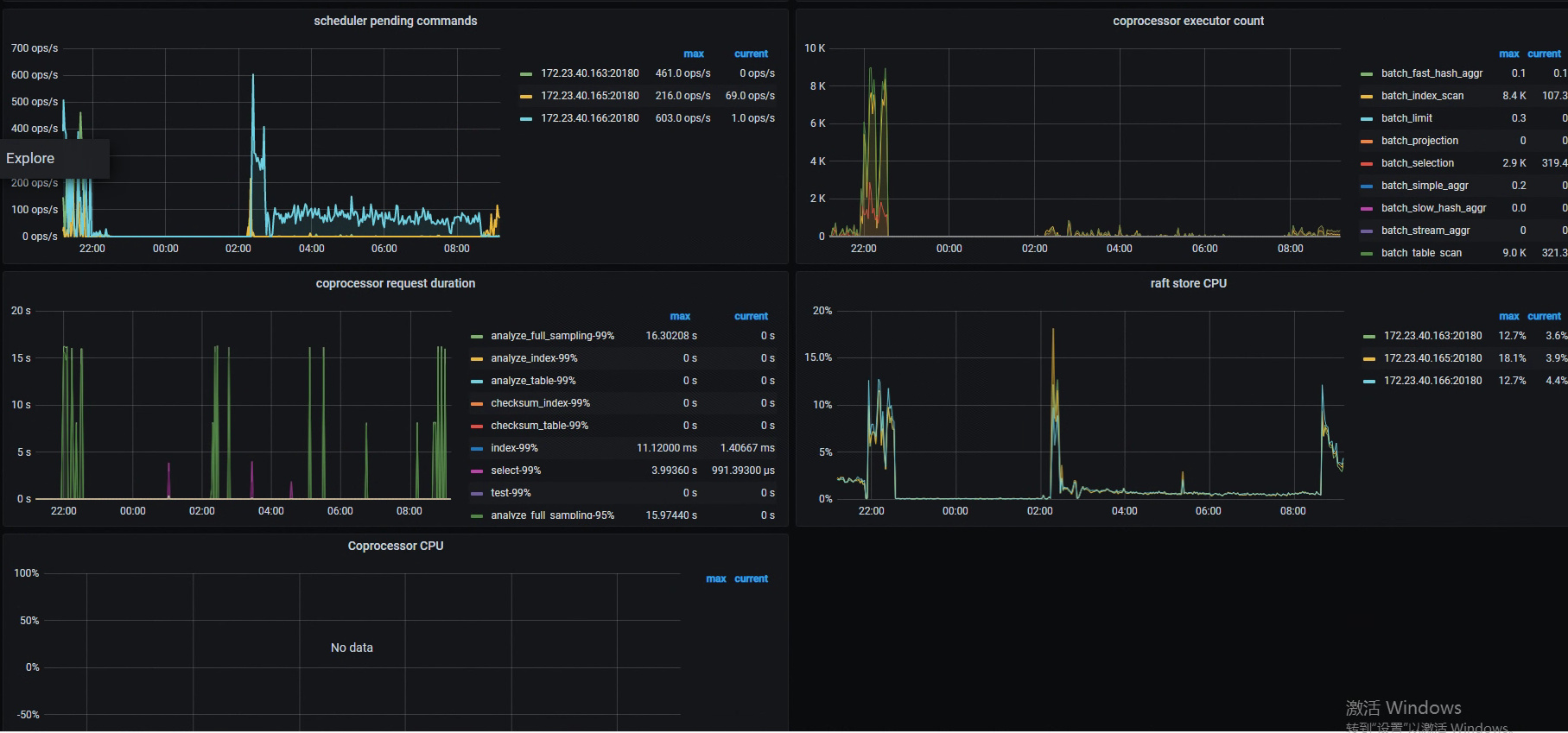1568x733 pixels.
Task: Toggle 172.23.40.163:20180 series in scheduler pending commands
Action: pyautogui.click(x=589, y=73)
